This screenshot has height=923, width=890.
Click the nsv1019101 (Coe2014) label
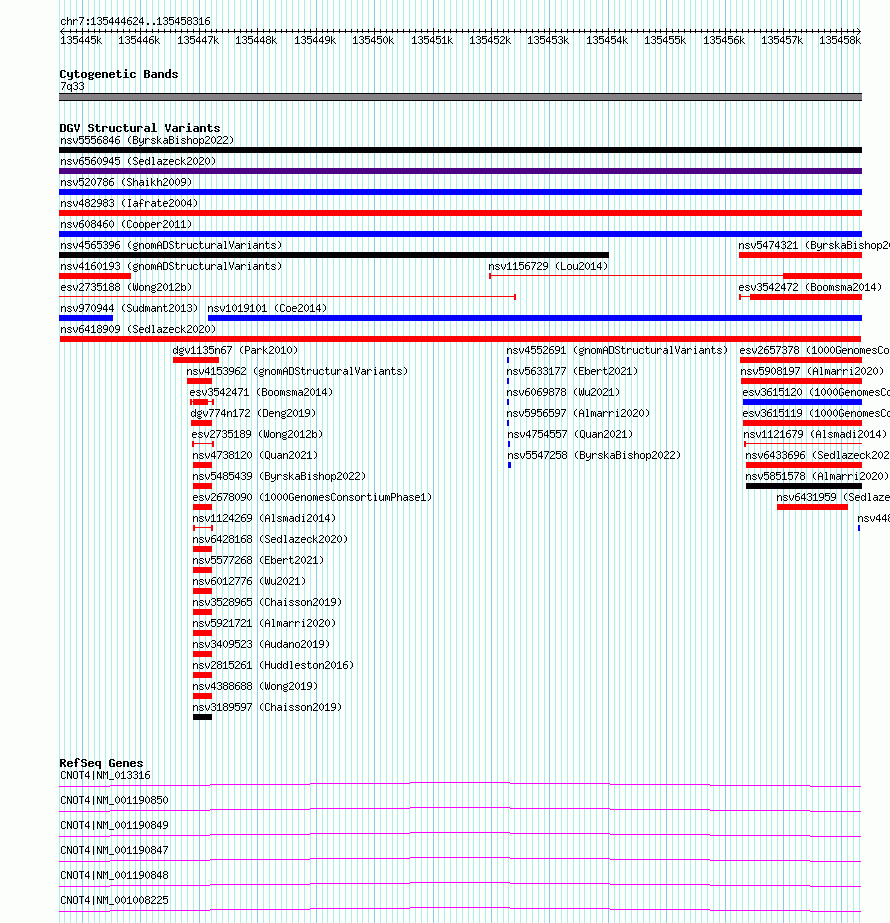coord(267,308)
